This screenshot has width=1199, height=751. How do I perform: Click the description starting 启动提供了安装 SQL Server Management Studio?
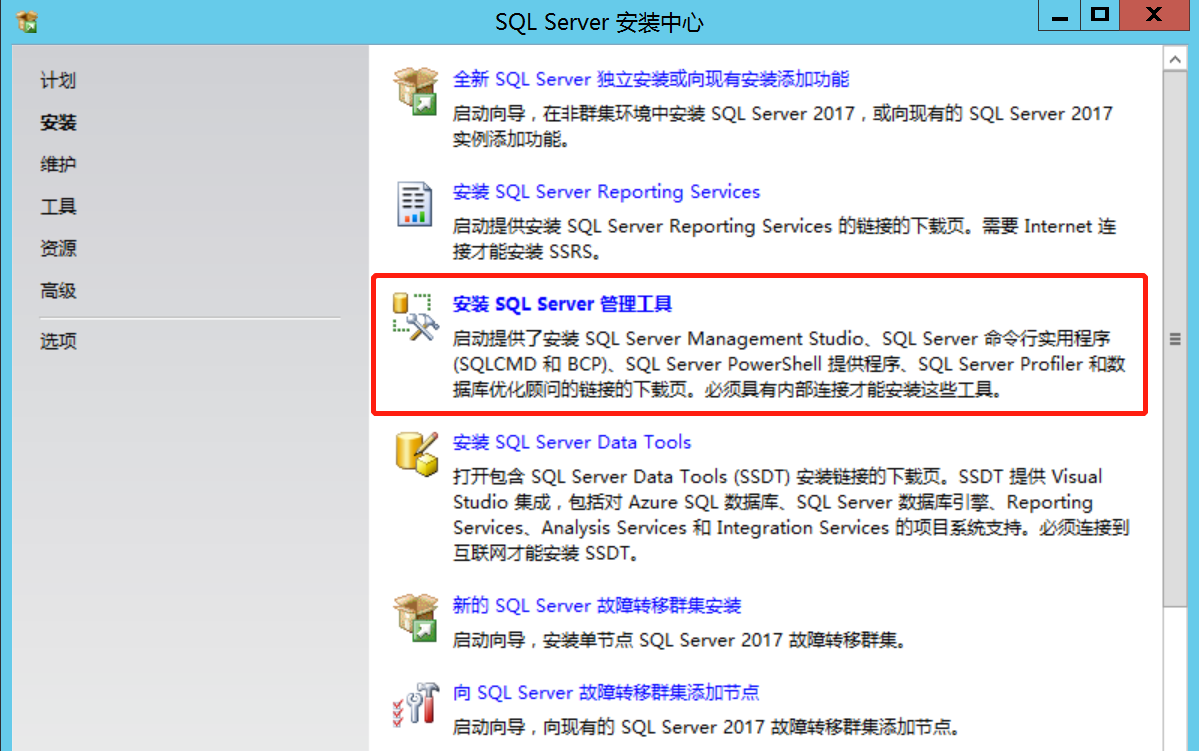[x=789, y=364]
